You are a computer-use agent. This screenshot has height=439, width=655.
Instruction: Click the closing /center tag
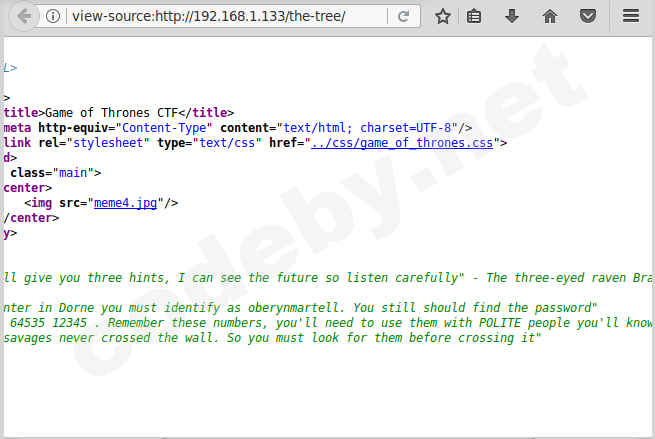pos(31,218)
